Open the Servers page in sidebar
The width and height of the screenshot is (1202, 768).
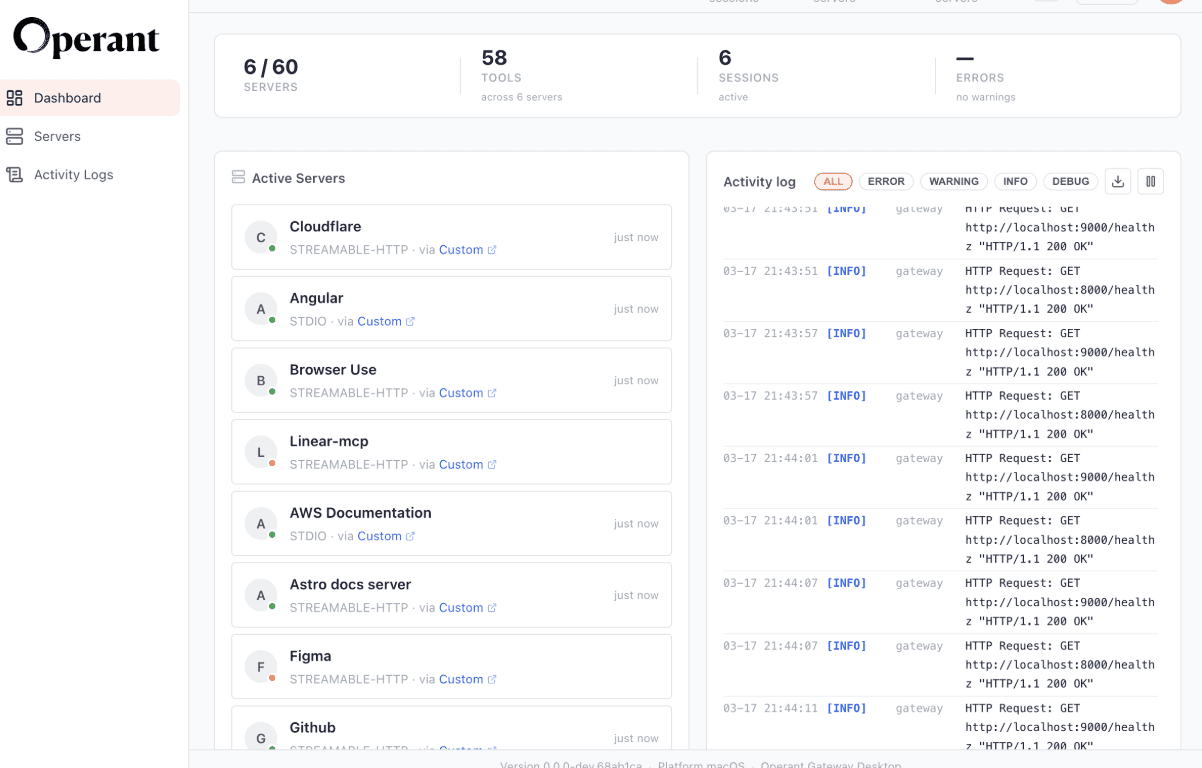[90, 136]
